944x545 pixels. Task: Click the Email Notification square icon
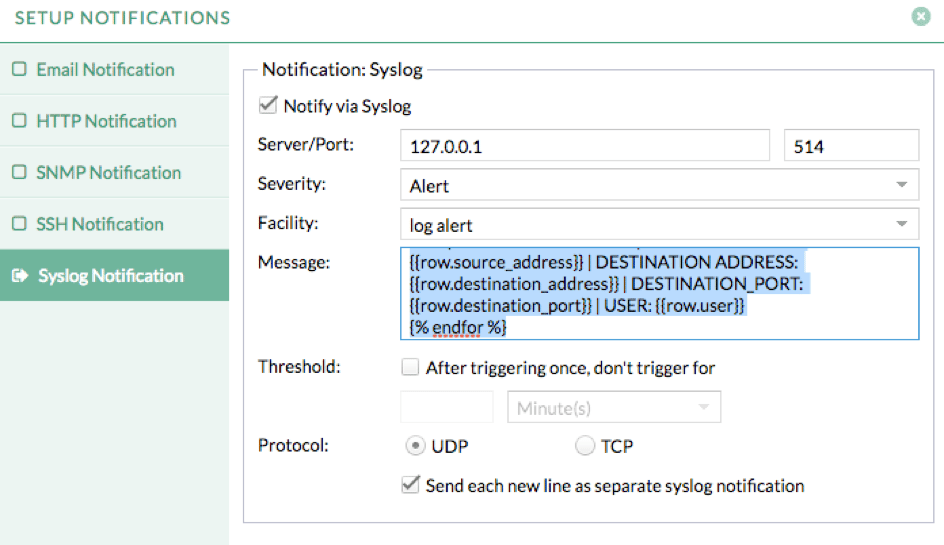(x=19, y=70)
